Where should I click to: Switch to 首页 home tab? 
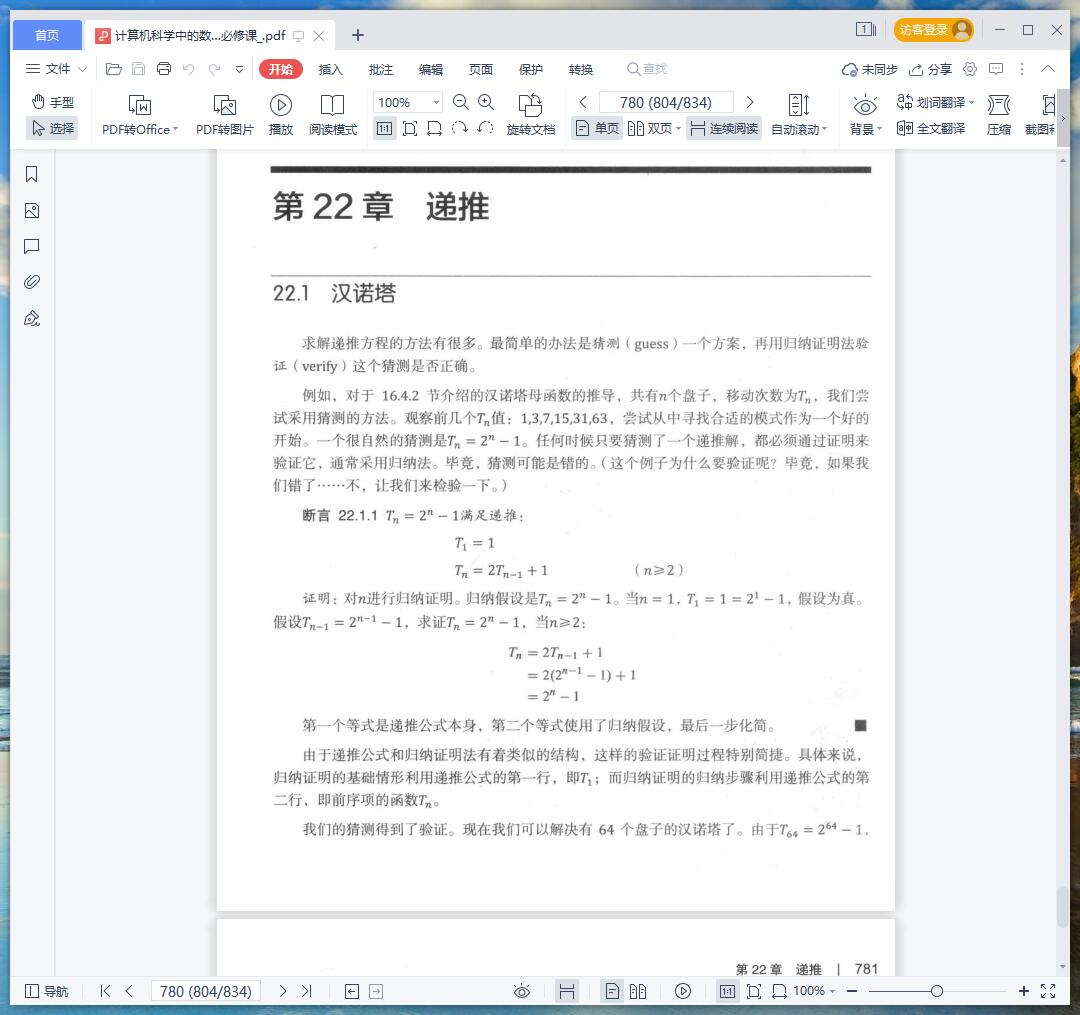click(47, 35)
